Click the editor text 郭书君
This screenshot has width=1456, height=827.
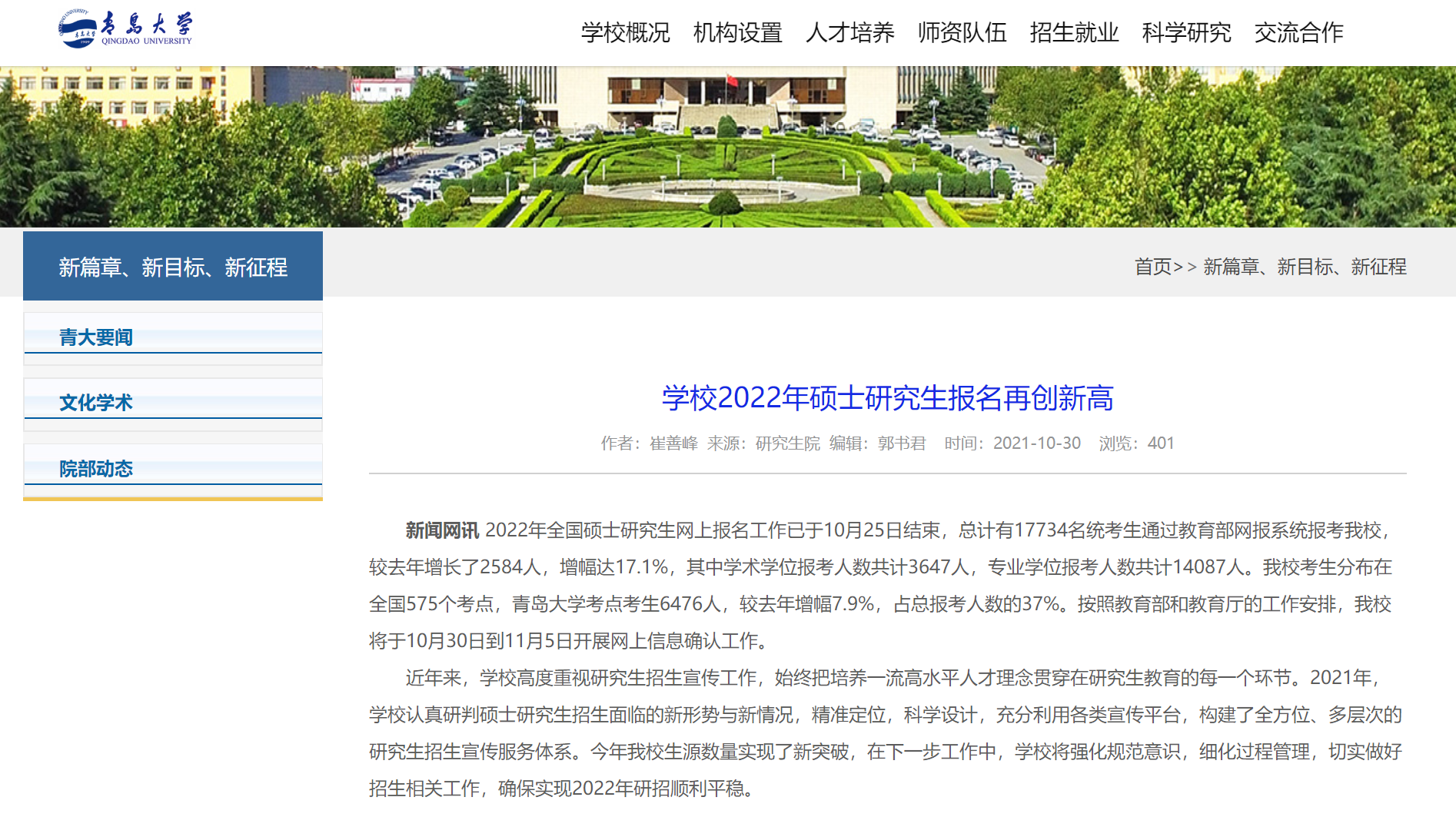tap(902, 443)
